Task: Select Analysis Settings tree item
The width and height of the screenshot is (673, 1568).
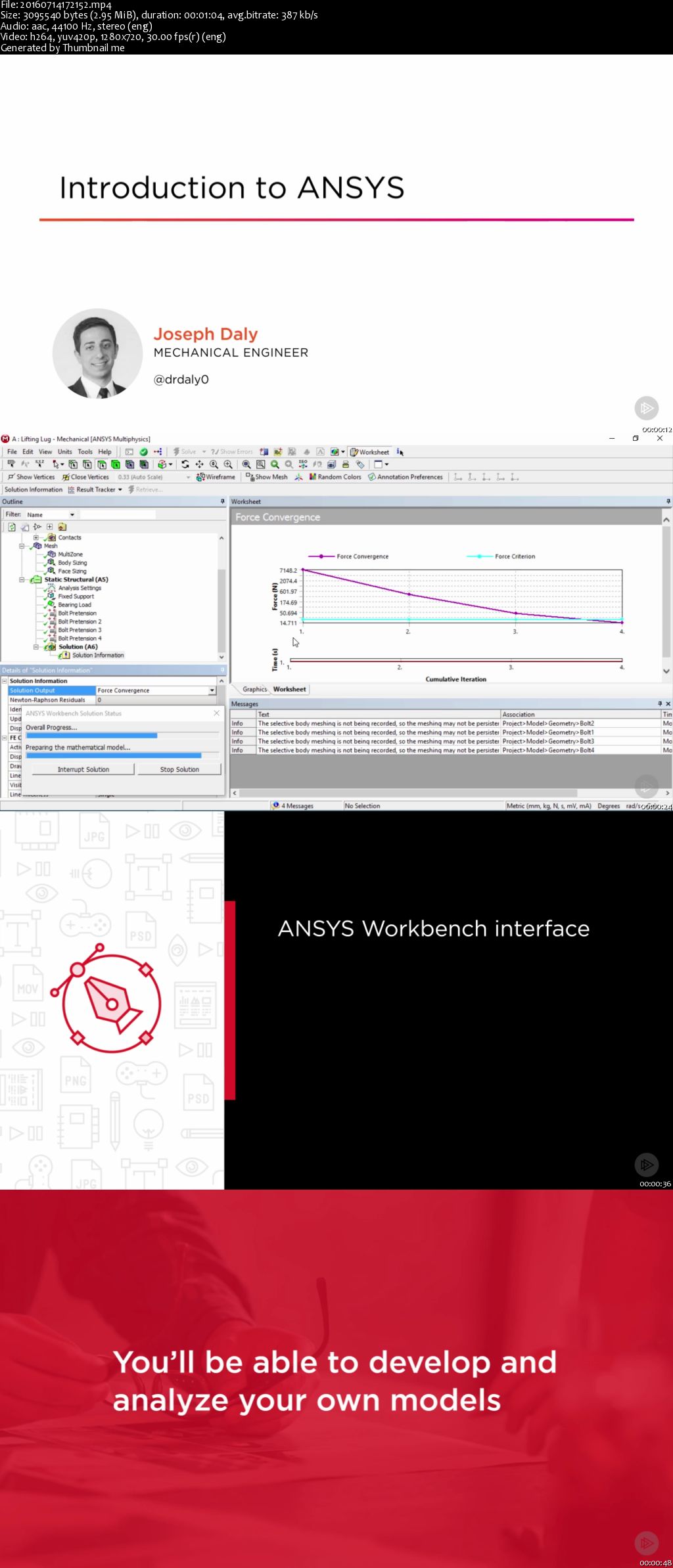Action: pyautogui.click(x=80, y=588)
